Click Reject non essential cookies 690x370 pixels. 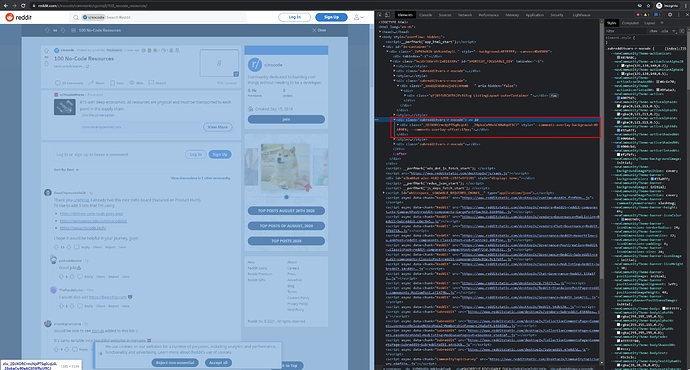coord(175,363)
